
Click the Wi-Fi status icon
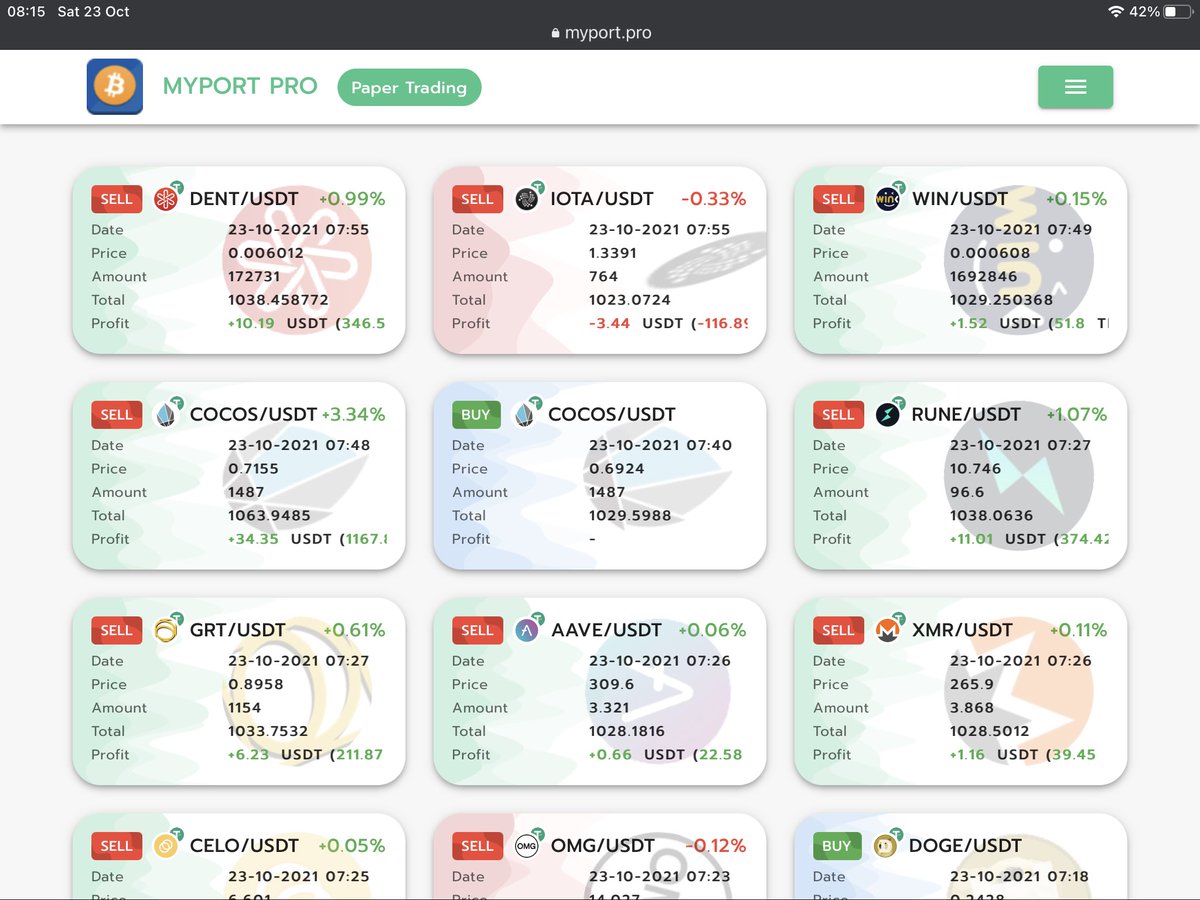[x=1116, y=12]
